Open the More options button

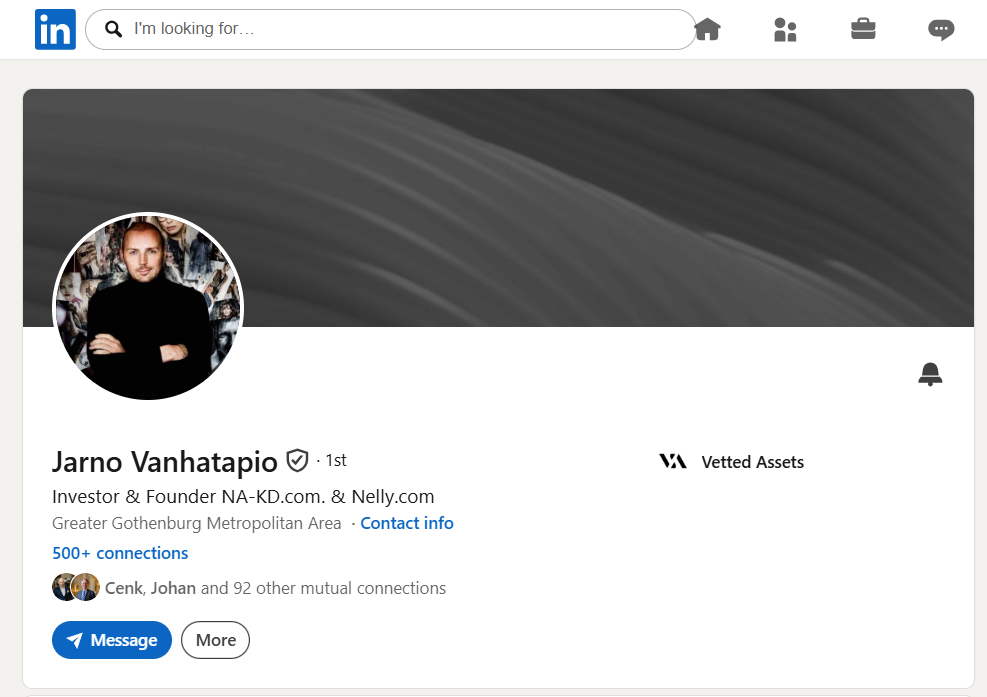[x=215, y=640]
